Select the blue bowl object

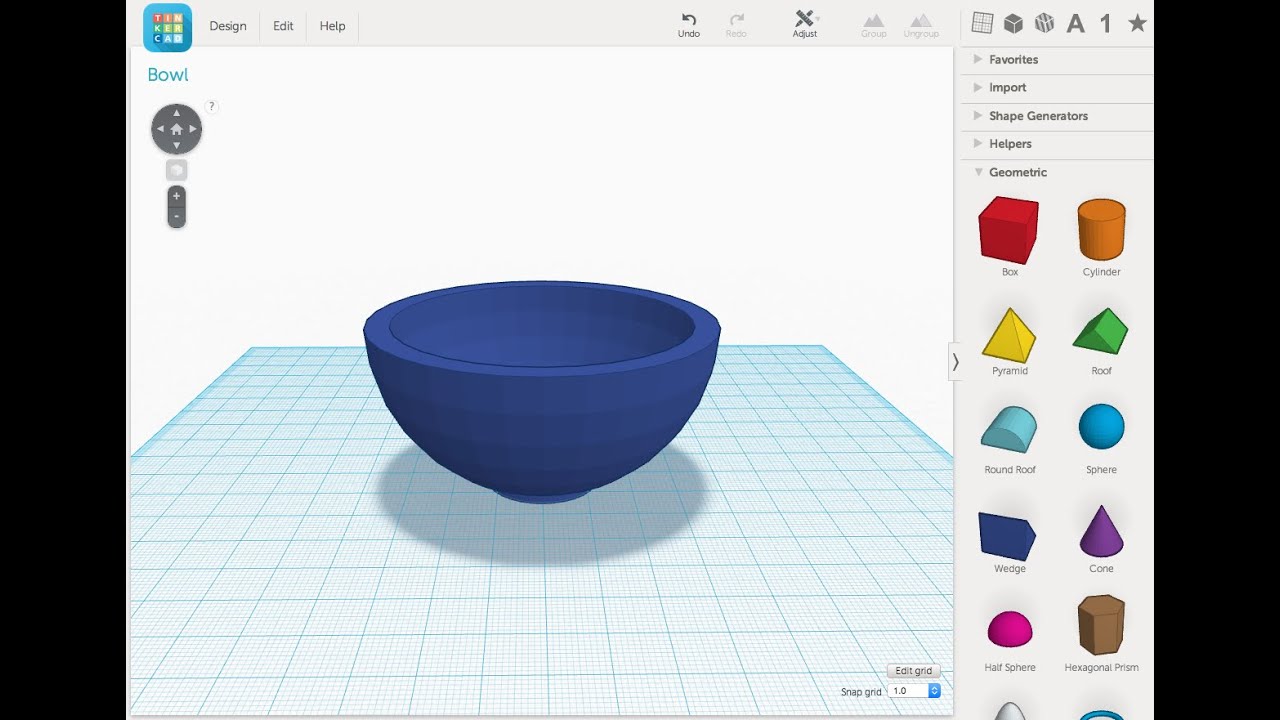coord(541,392)
